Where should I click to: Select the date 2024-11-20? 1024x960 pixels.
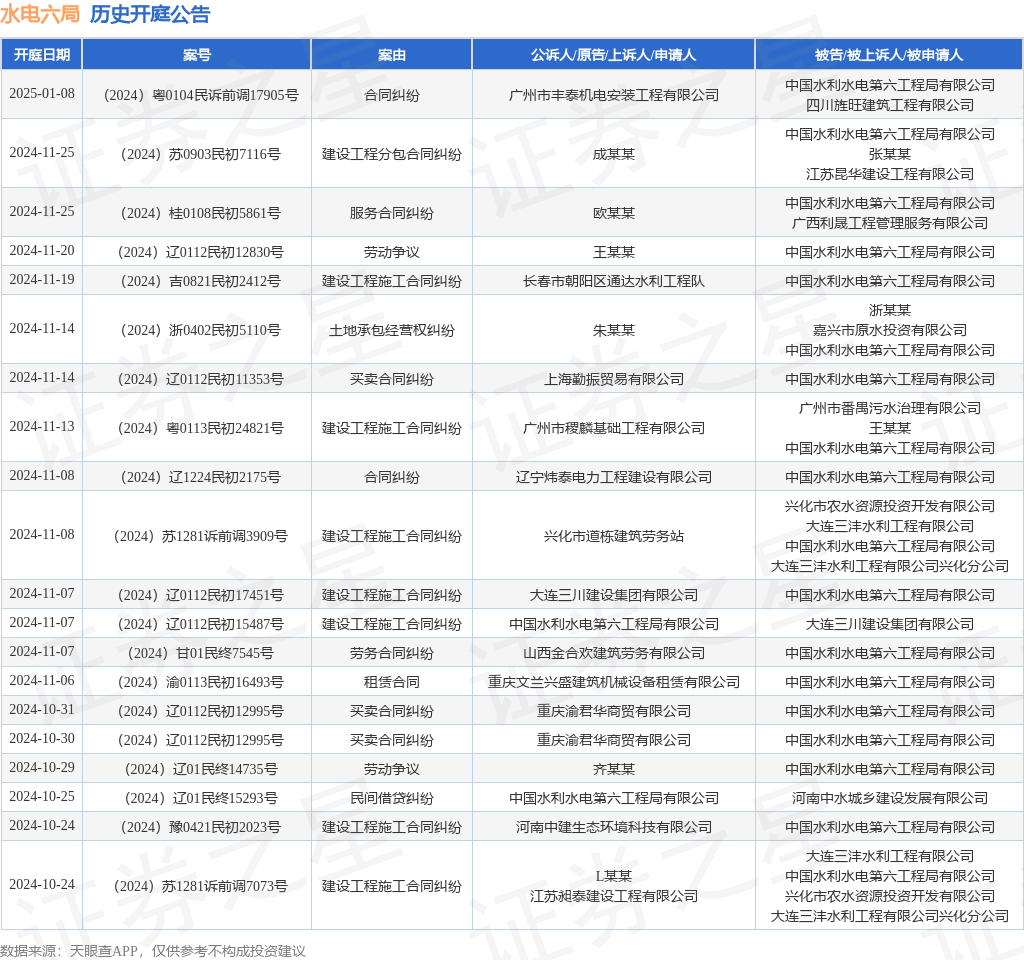coord(42,250)
